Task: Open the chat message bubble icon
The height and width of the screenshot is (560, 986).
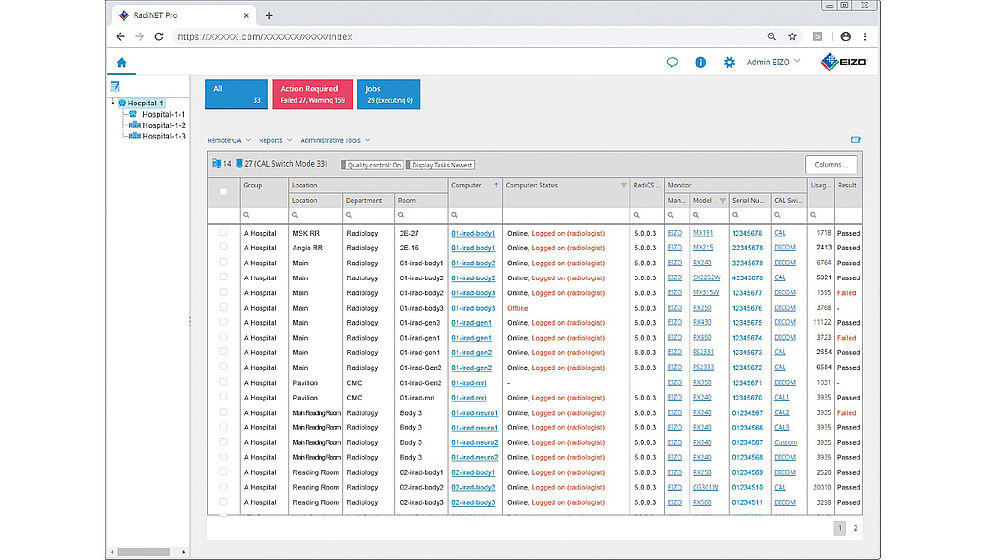Action: pyautogui.click(x=672, y=62)
